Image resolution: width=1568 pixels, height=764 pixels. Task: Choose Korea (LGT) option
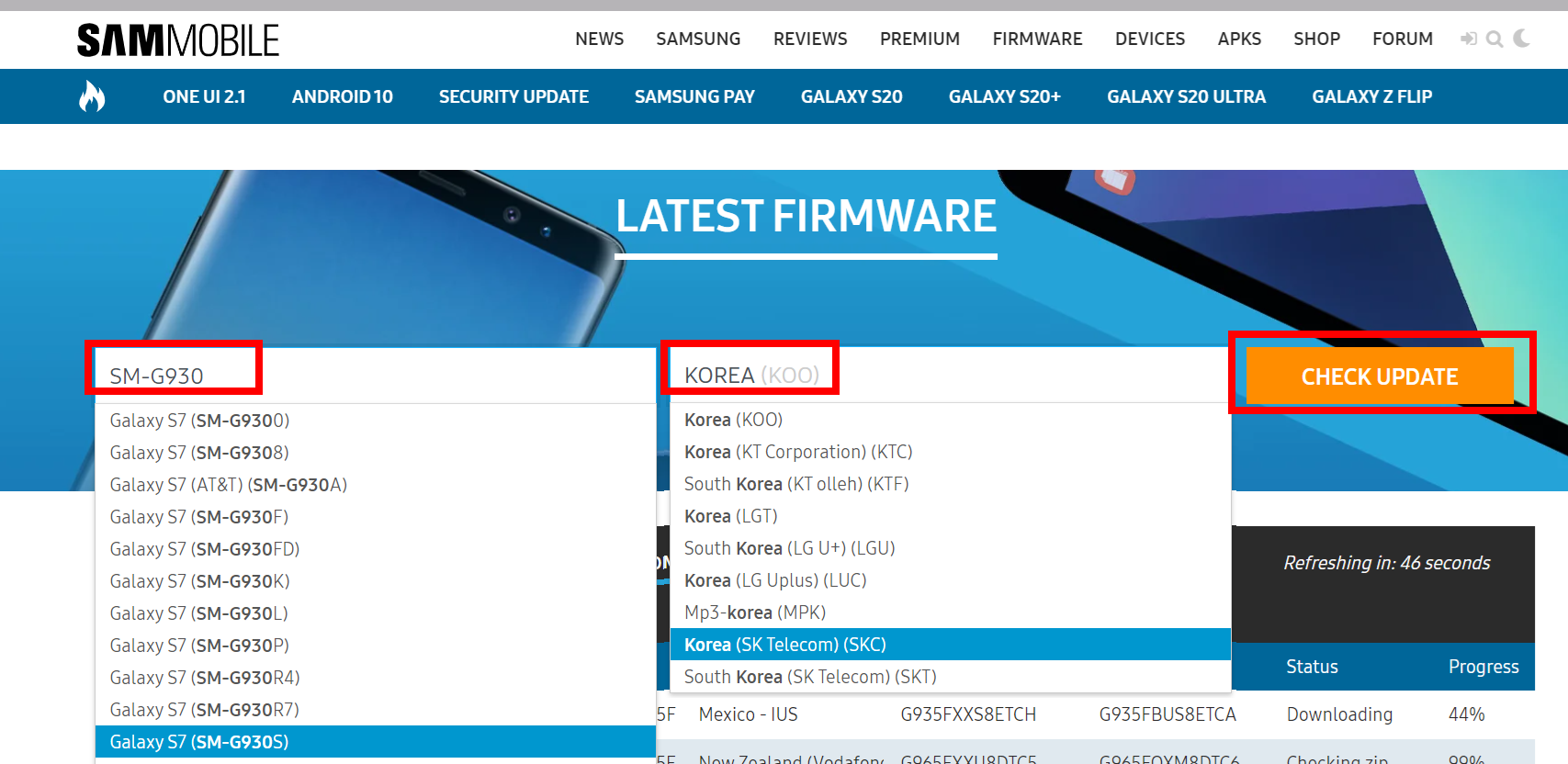click(x=951, y=516)
